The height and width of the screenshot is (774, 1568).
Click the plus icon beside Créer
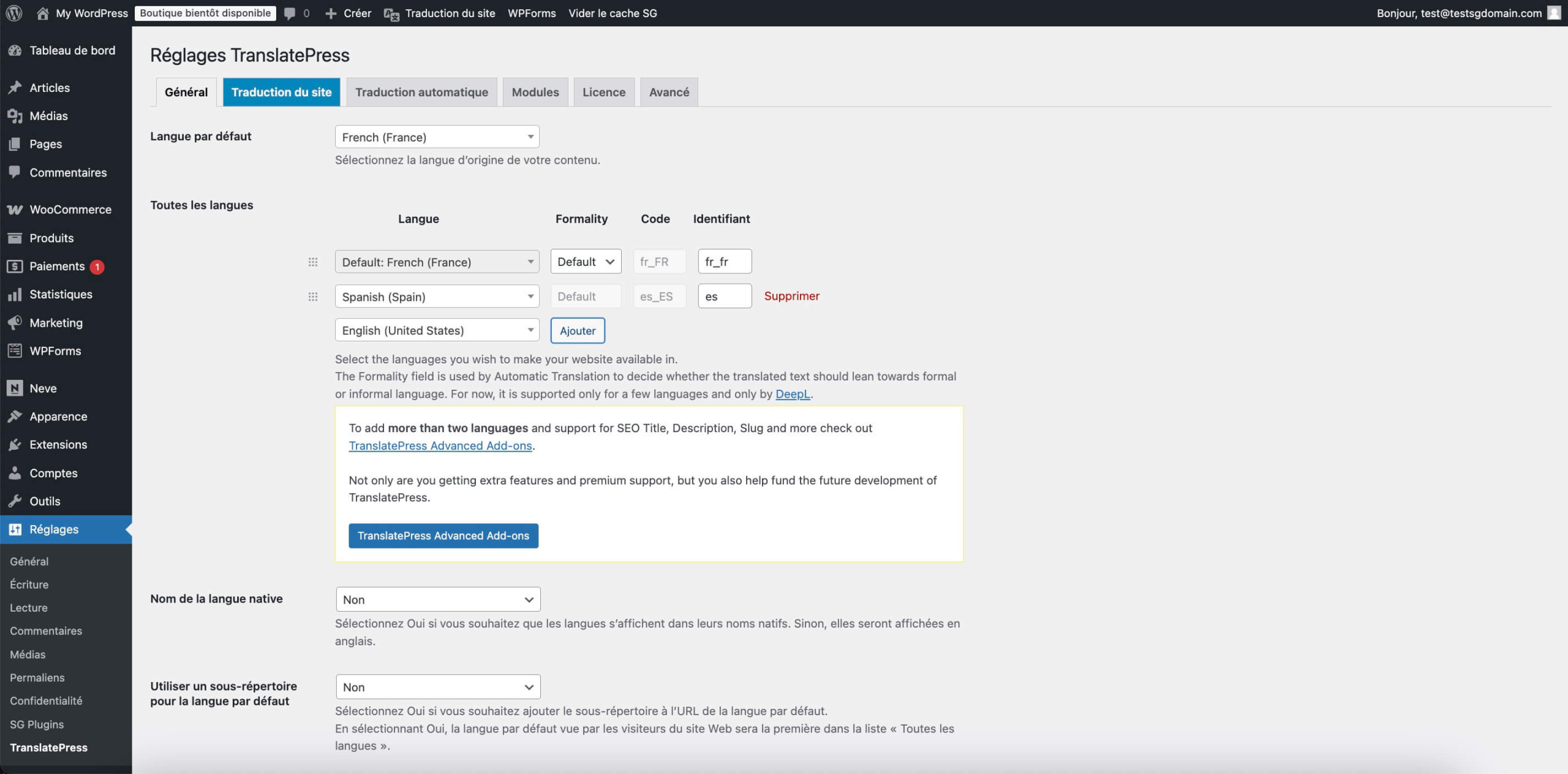tap(331, 13)
